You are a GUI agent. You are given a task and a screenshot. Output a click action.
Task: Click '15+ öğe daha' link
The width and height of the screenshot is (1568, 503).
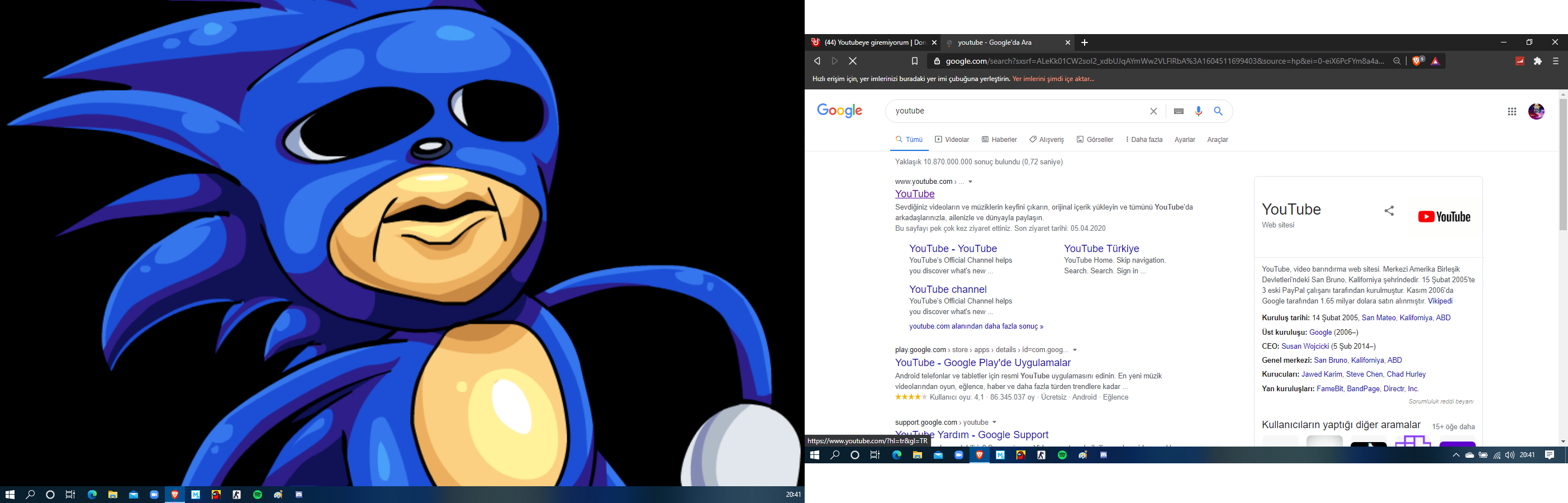click(1453, 426)
